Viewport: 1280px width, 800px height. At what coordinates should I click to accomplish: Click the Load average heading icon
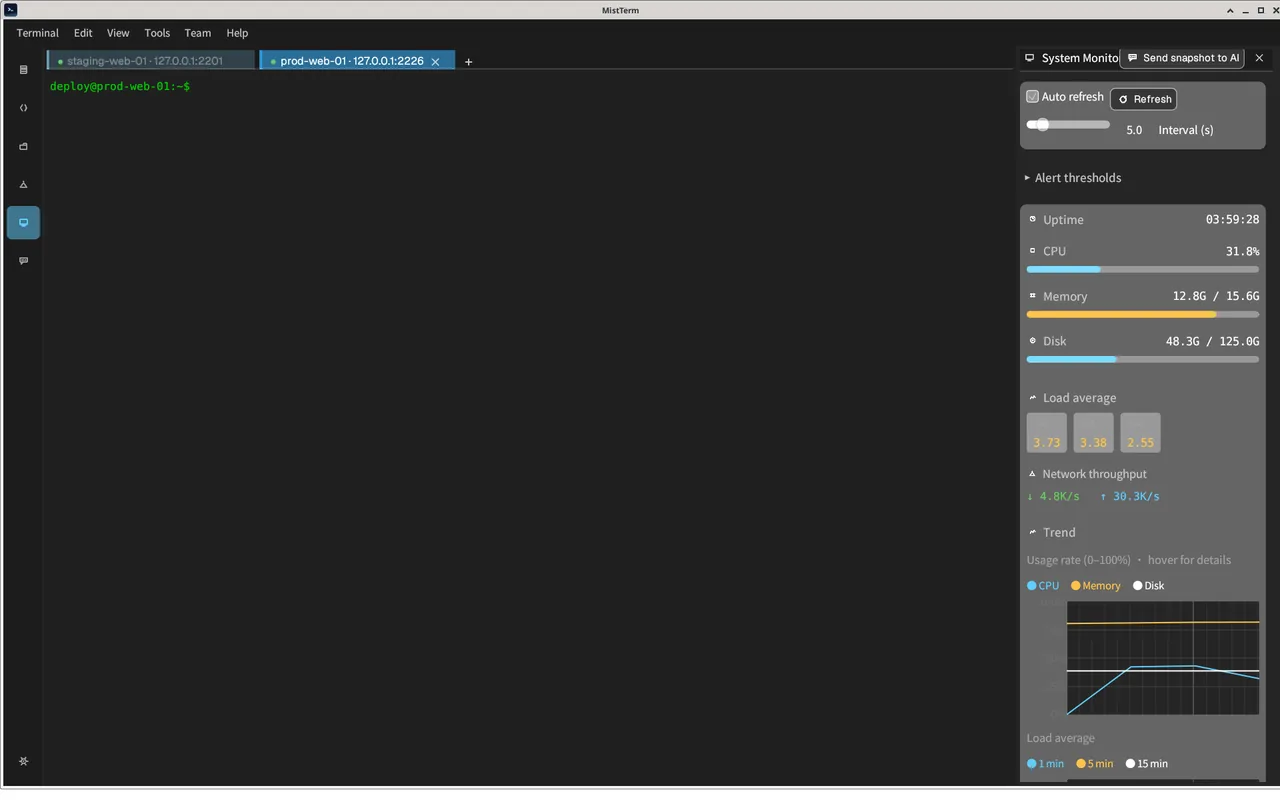pyautogui.click(x=1033, y=398)
